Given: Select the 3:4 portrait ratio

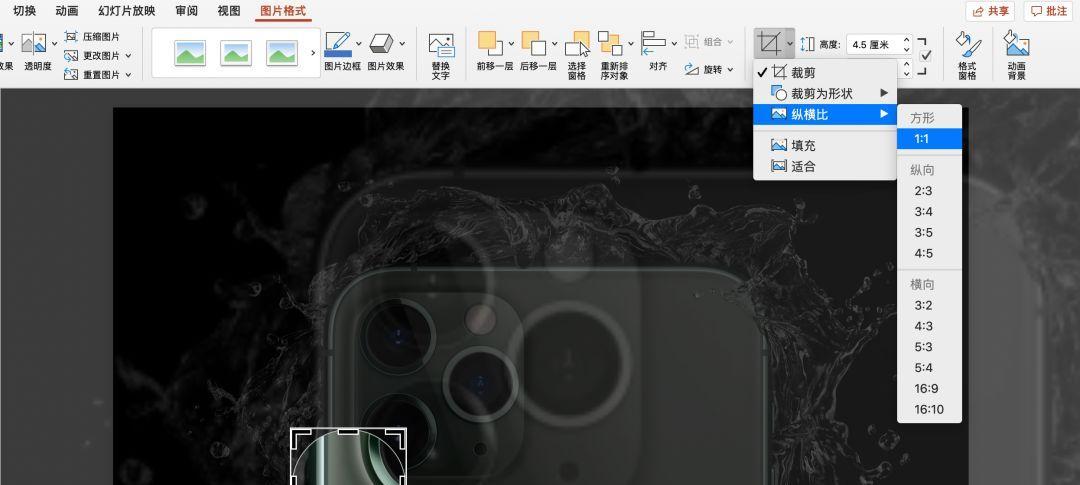Looking at the screenshot, I should coord(929,211).
